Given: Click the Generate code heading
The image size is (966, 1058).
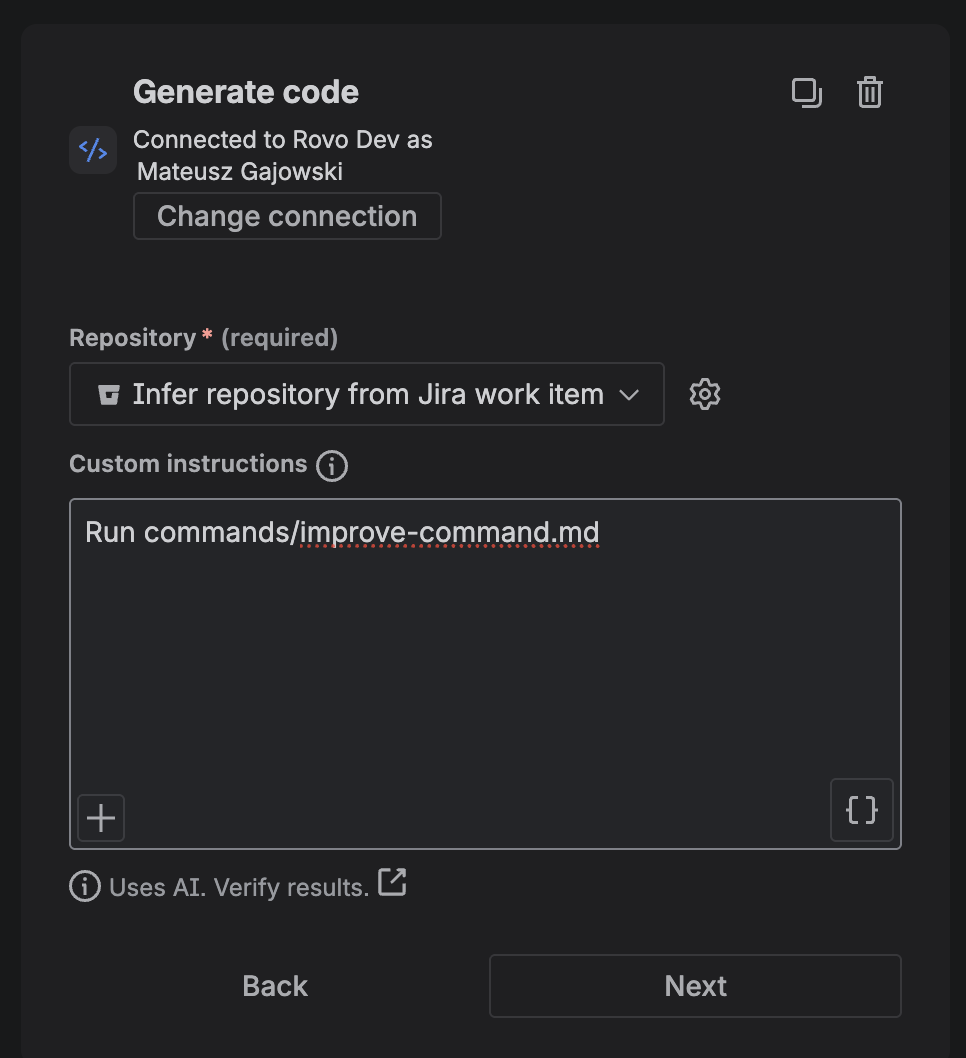Looking at the screenshot, I should click(246, 92).
